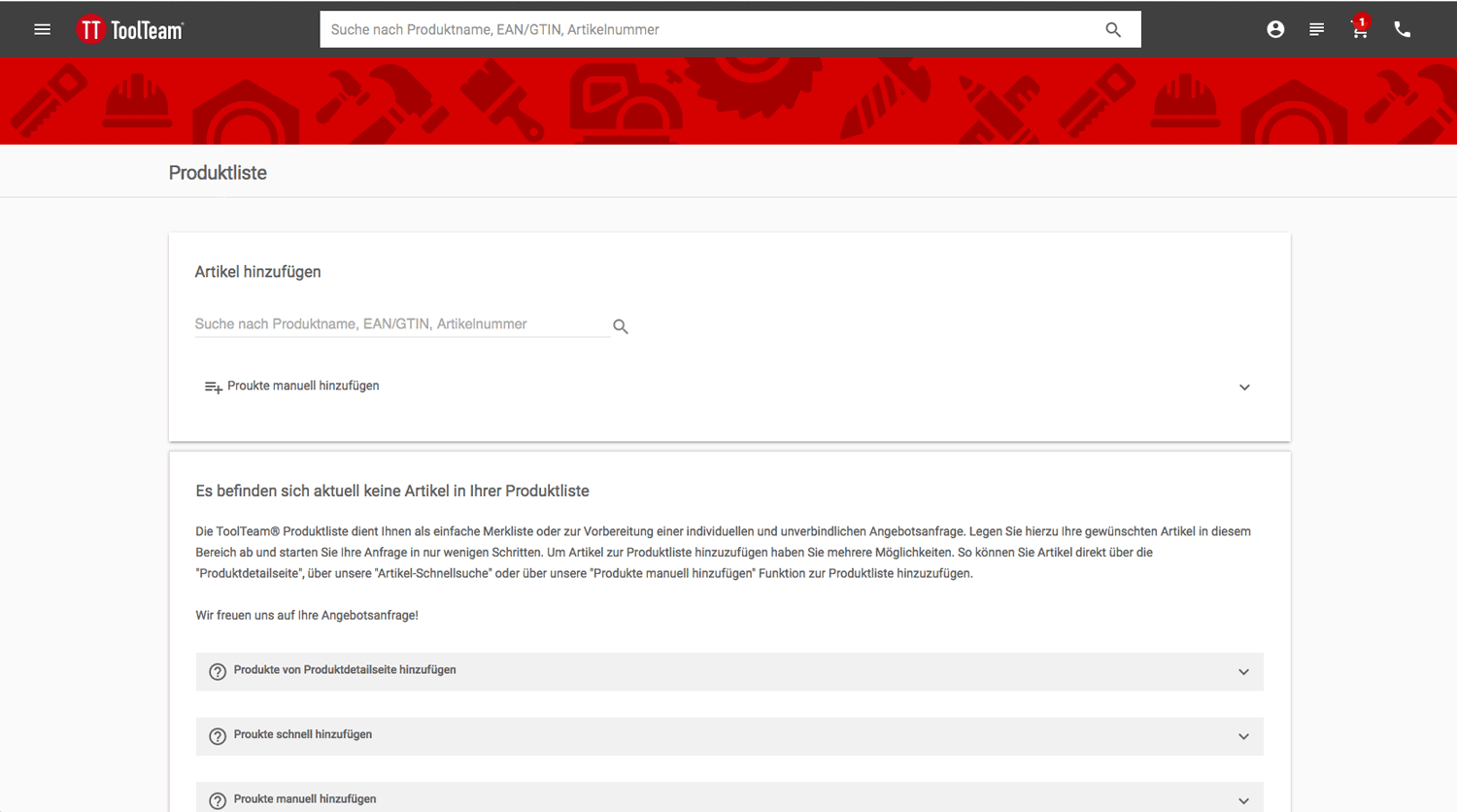Open the product list icon in header
Screen dimensions: 1457x812
coord(1316,30)
